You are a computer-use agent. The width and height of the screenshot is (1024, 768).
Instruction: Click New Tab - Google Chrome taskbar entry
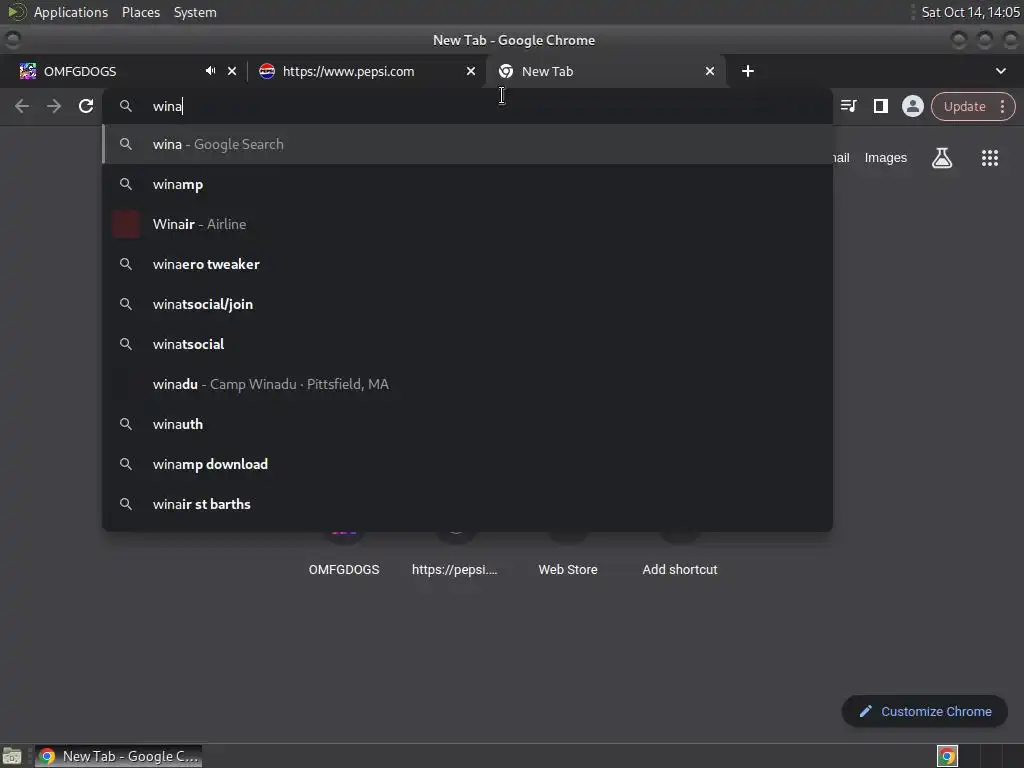click(x=119, y=756)
